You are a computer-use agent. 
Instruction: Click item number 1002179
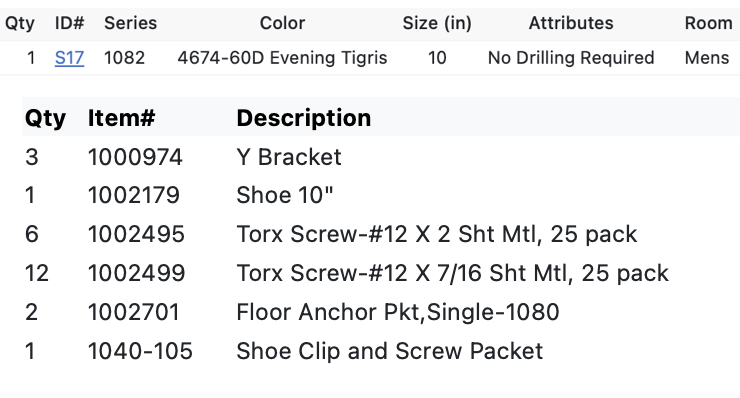pos(134,195)
